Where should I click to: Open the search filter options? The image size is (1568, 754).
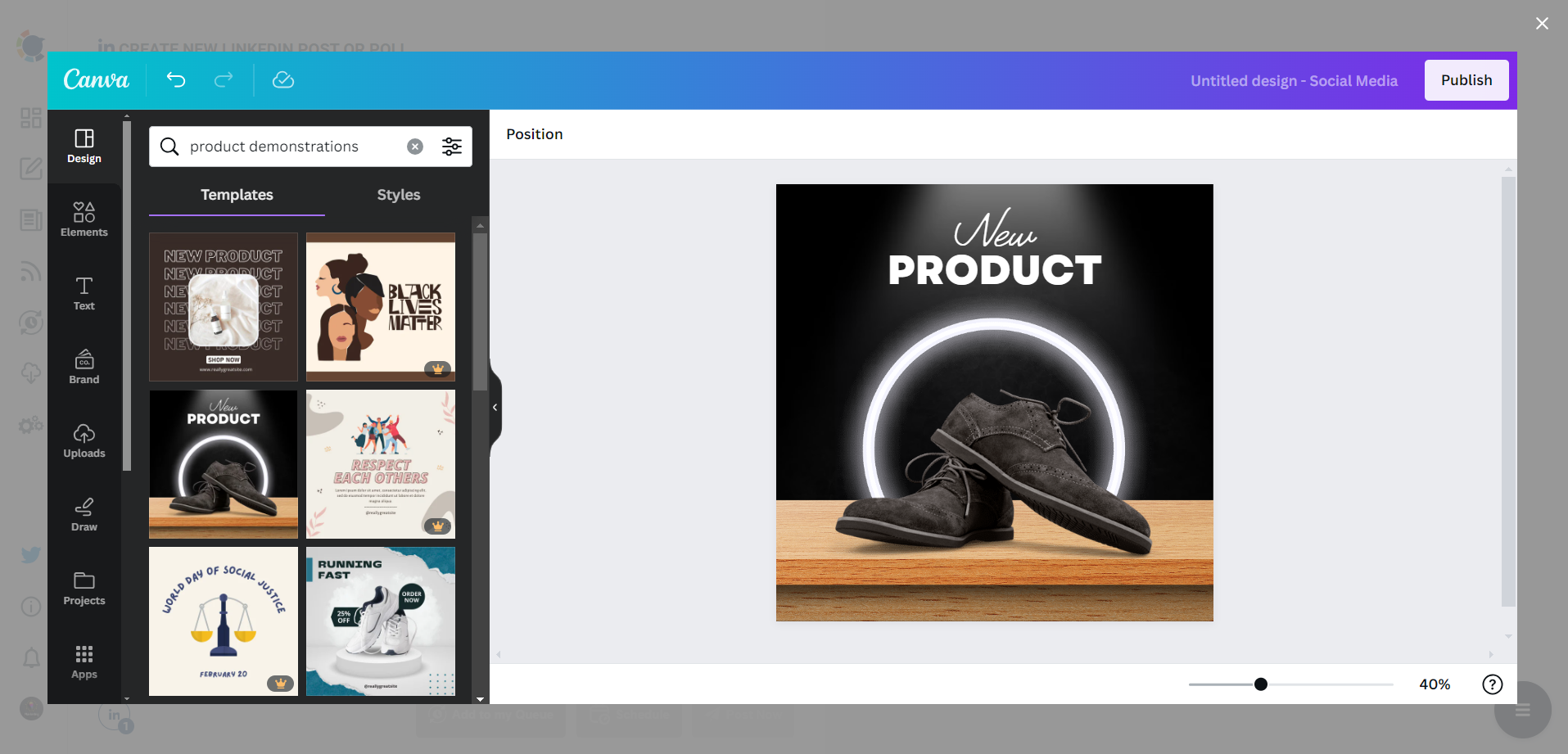coord(452,146)
